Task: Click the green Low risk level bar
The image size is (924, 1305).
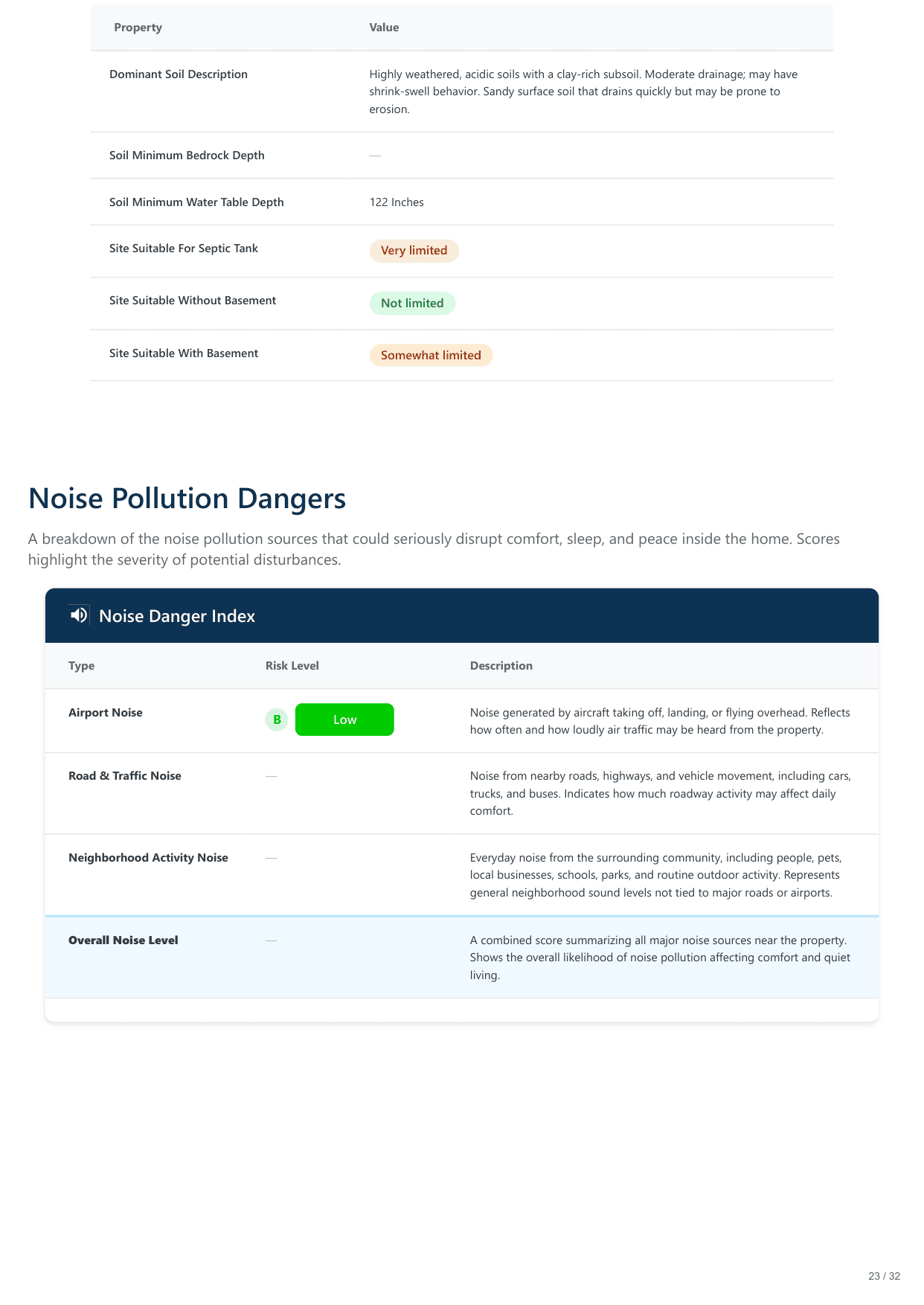Action: point(344,720)
